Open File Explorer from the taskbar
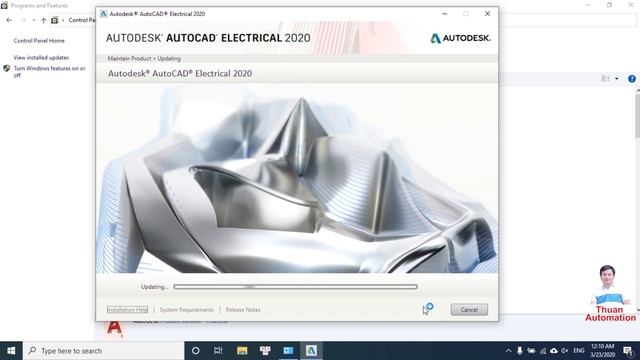 [x=242, y=351]
